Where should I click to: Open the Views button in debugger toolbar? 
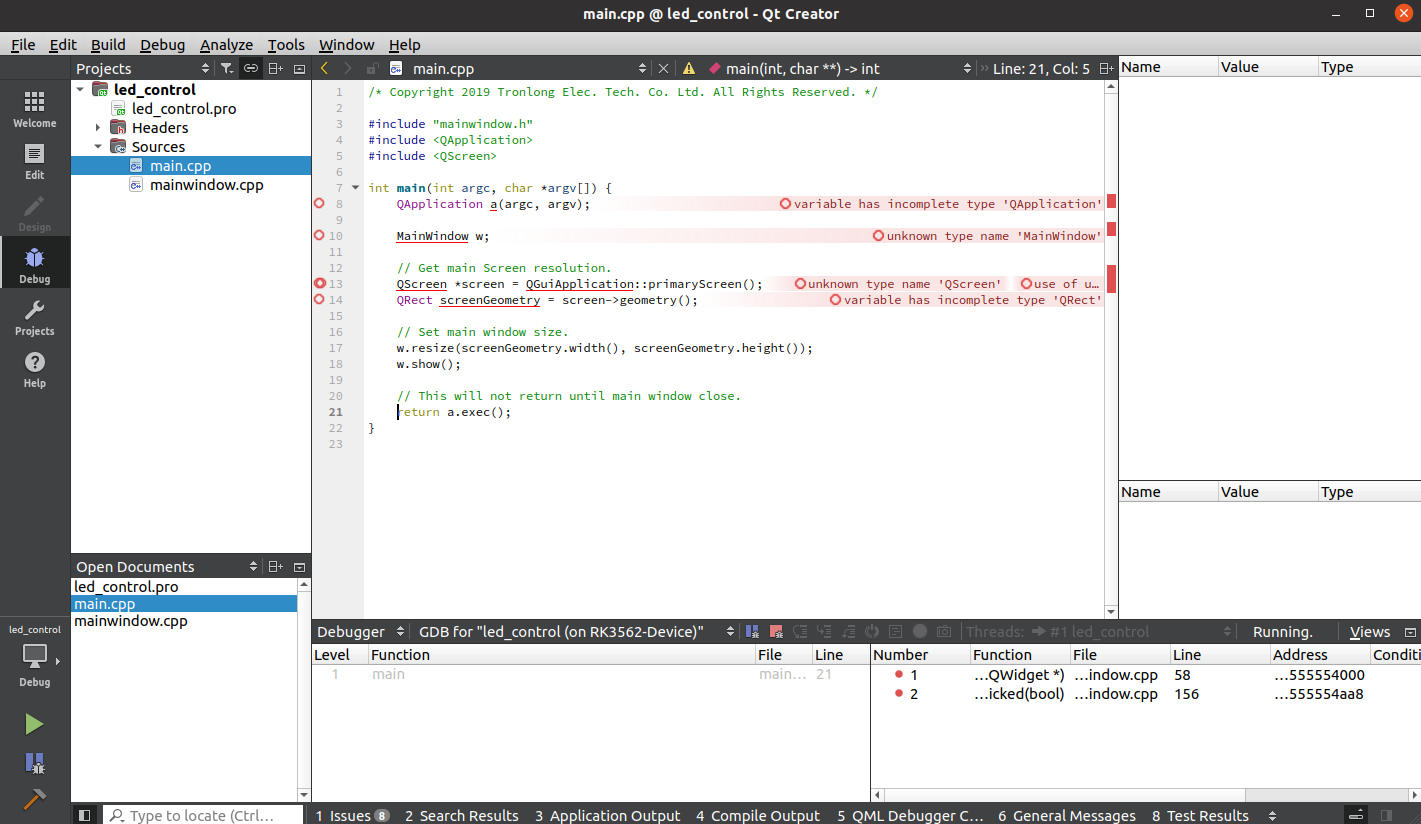[1369, 632]
